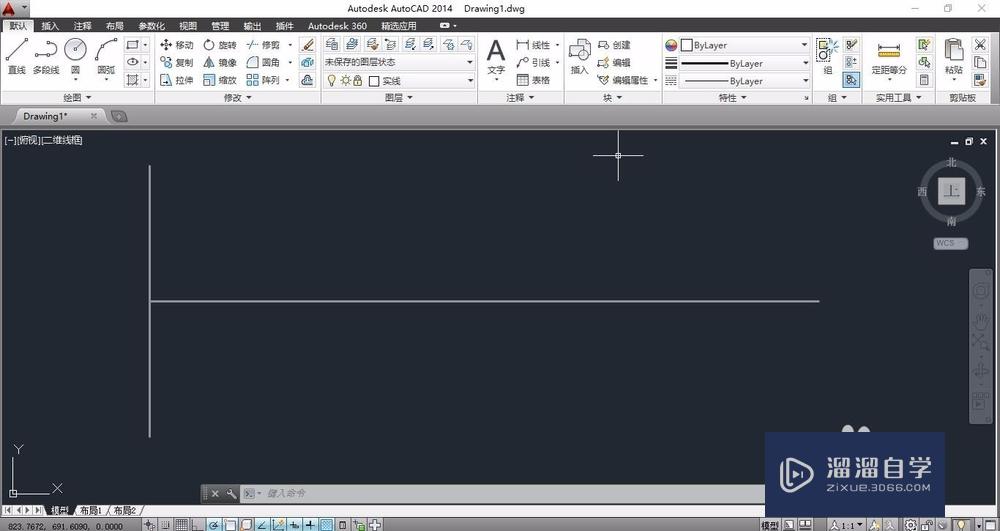The height and width of the screenshot is (531, 1000).
Task: Click the Erase brush icon in Modify panel
Action: [x=307, y=45]
